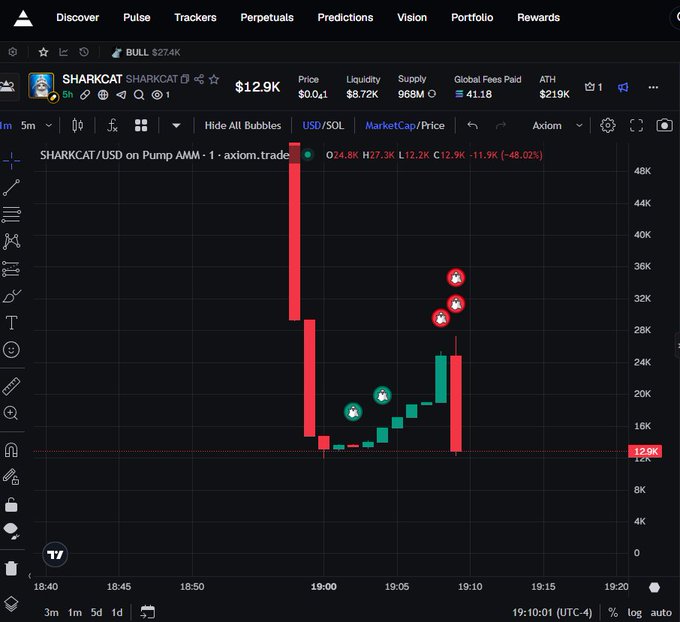The image size is (680, 622).
Task: Enter fullscreen chart mode
Action: pos(636,125)
